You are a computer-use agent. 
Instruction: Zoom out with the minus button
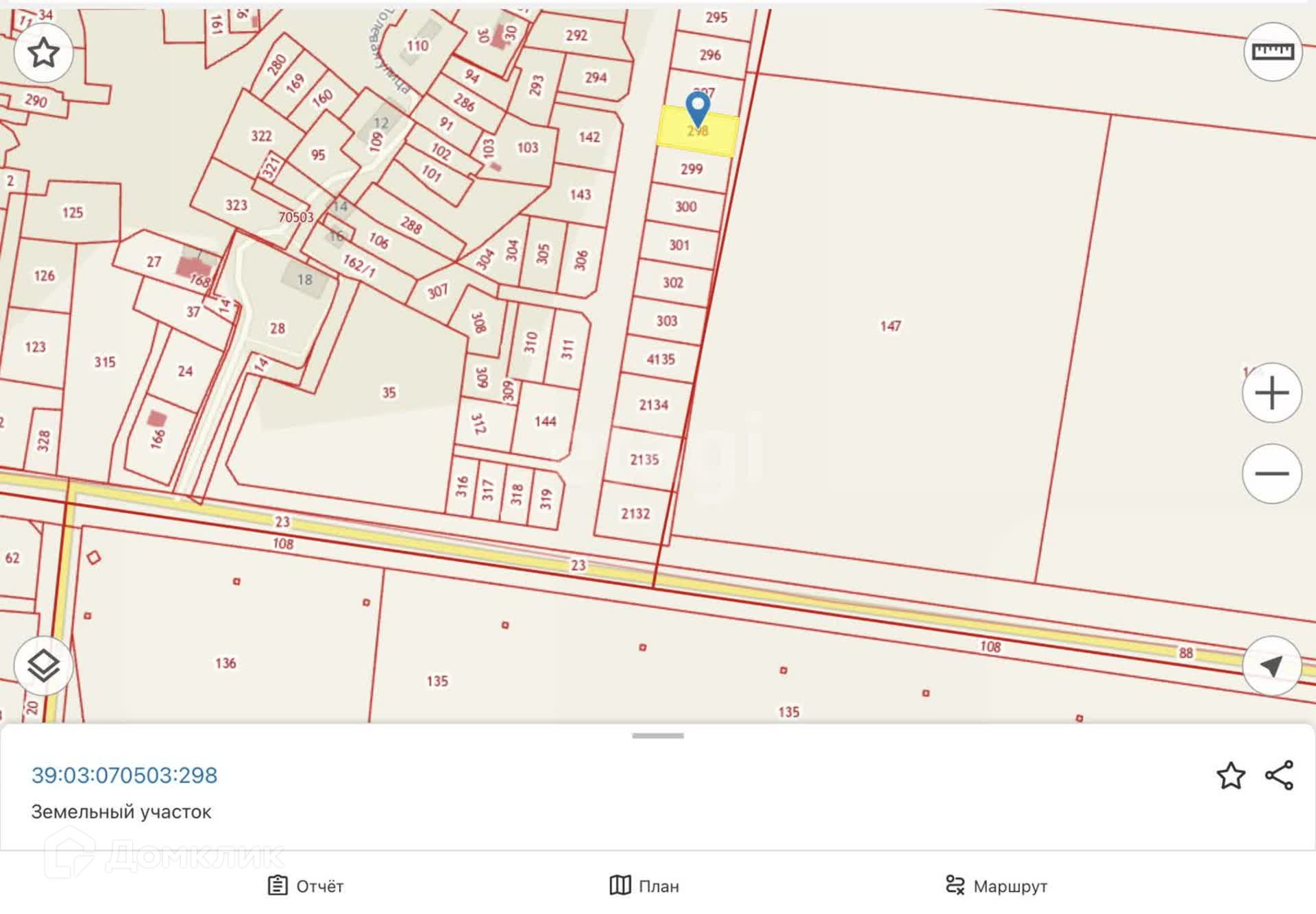[x=1271, y=473]
